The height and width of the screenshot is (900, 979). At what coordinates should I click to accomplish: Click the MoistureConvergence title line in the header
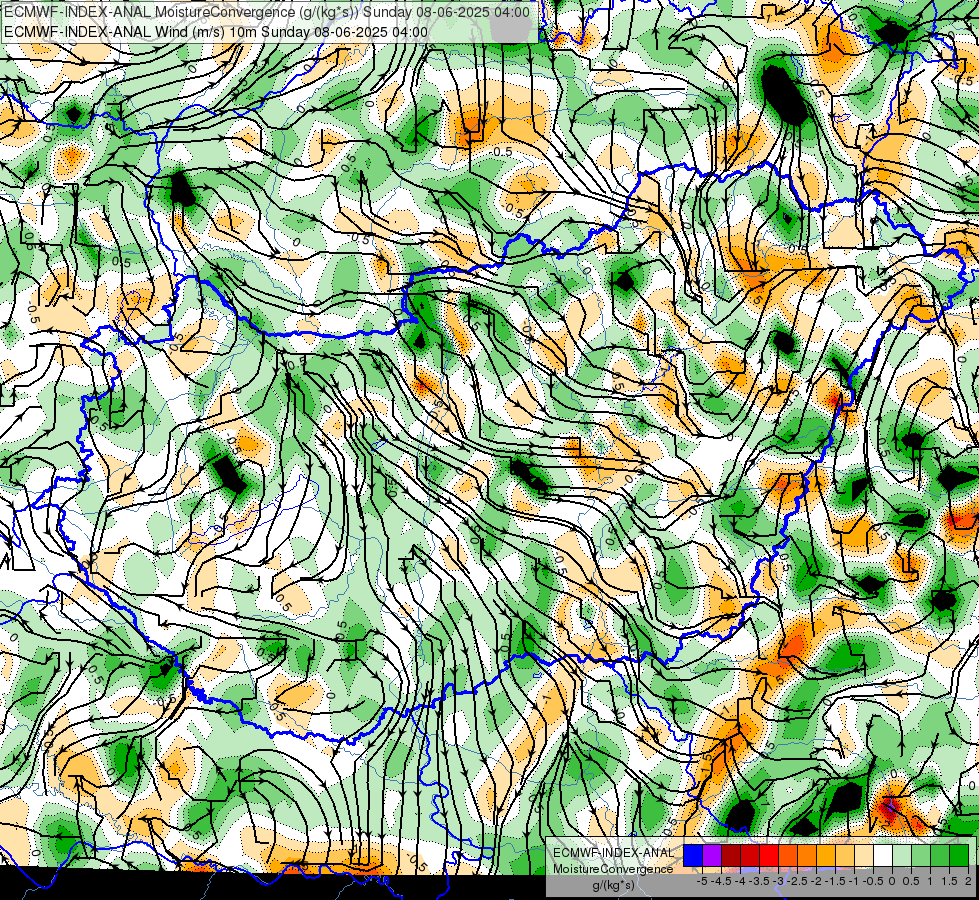[x=267, y=12]
